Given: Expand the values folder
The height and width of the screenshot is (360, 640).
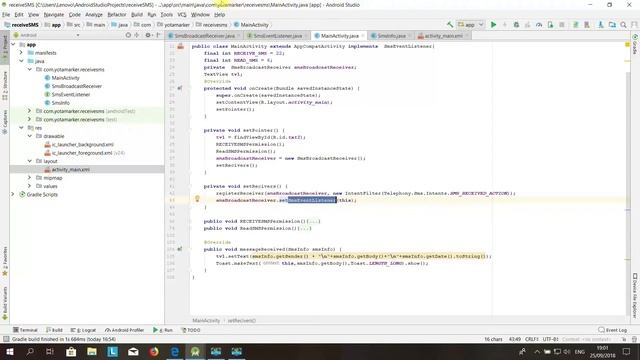Looking at the screenshot, I should click(29, 186).
